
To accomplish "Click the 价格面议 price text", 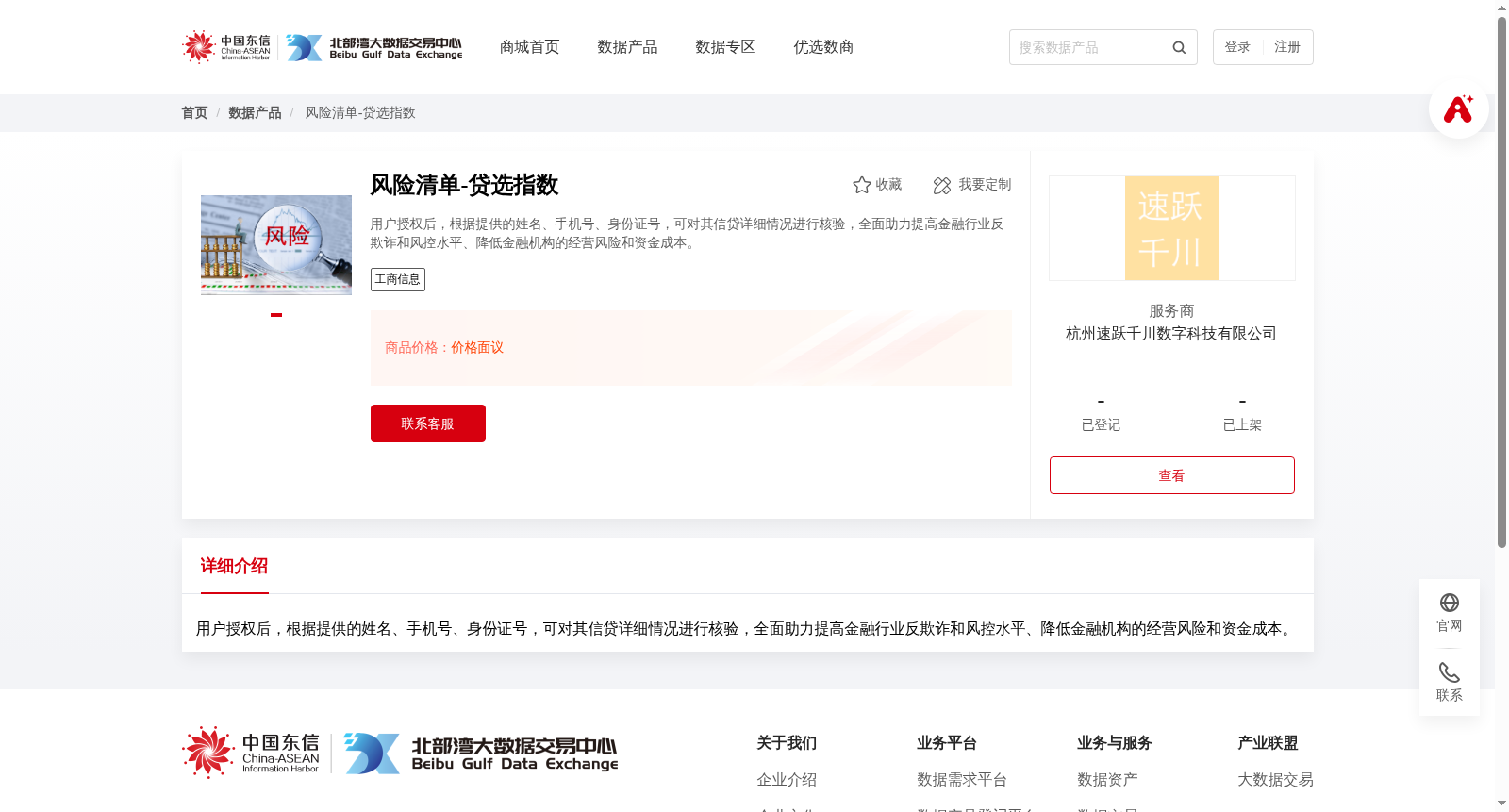I will [x=477, y=348].
